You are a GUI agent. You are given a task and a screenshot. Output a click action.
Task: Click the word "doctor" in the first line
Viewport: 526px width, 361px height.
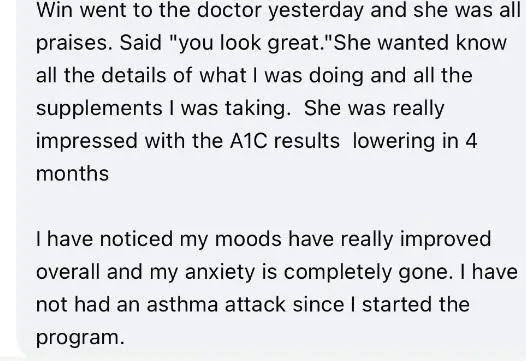coord(229,10)
